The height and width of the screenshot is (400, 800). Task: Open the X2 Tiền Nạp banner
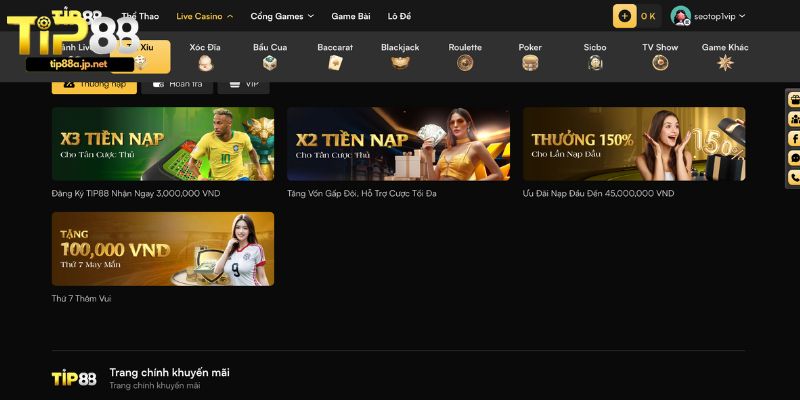coord(398,144)
